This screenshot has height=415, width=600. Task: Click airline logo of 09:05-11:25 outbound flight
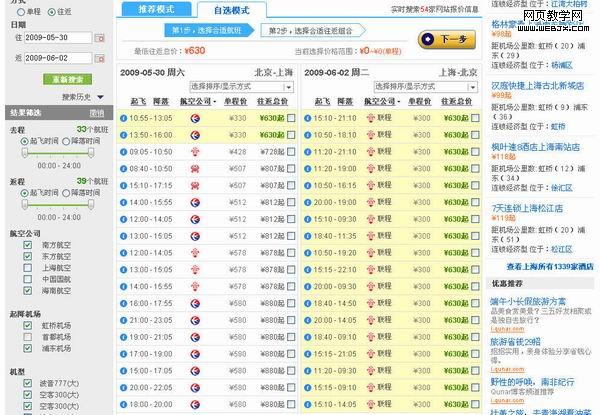195,151
